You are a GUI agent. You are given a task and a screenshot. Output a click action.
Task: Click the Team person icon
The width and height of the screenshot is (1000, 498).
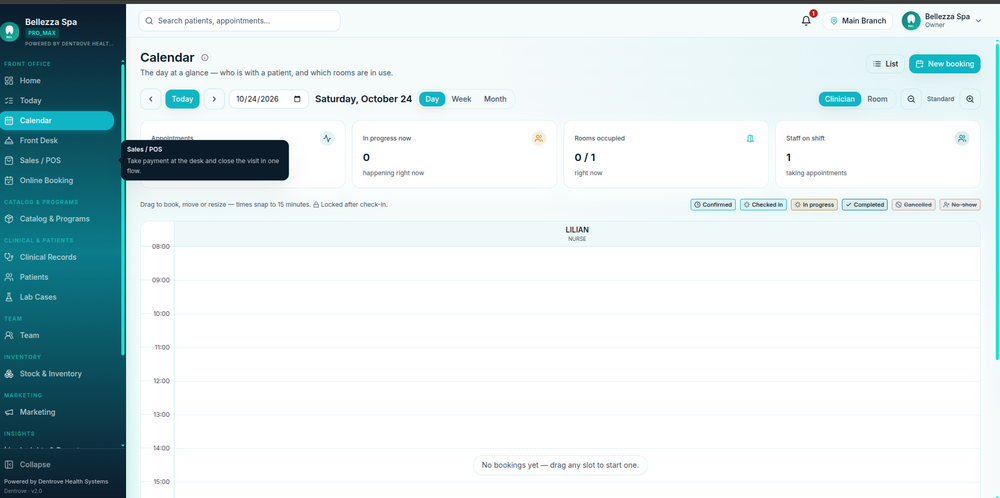[x=9, y=335]
